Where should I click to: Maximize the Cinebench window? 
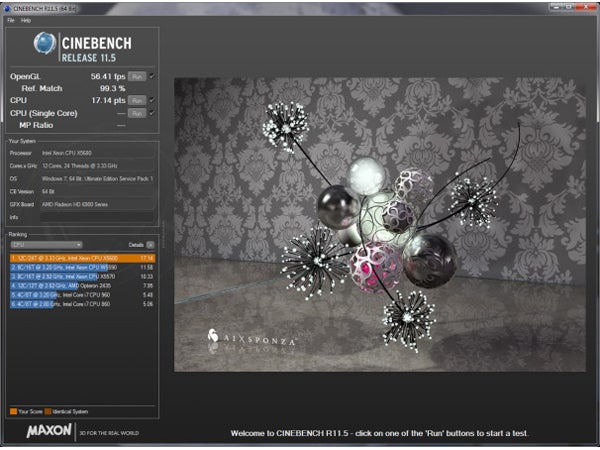click(x=569, y=7)
